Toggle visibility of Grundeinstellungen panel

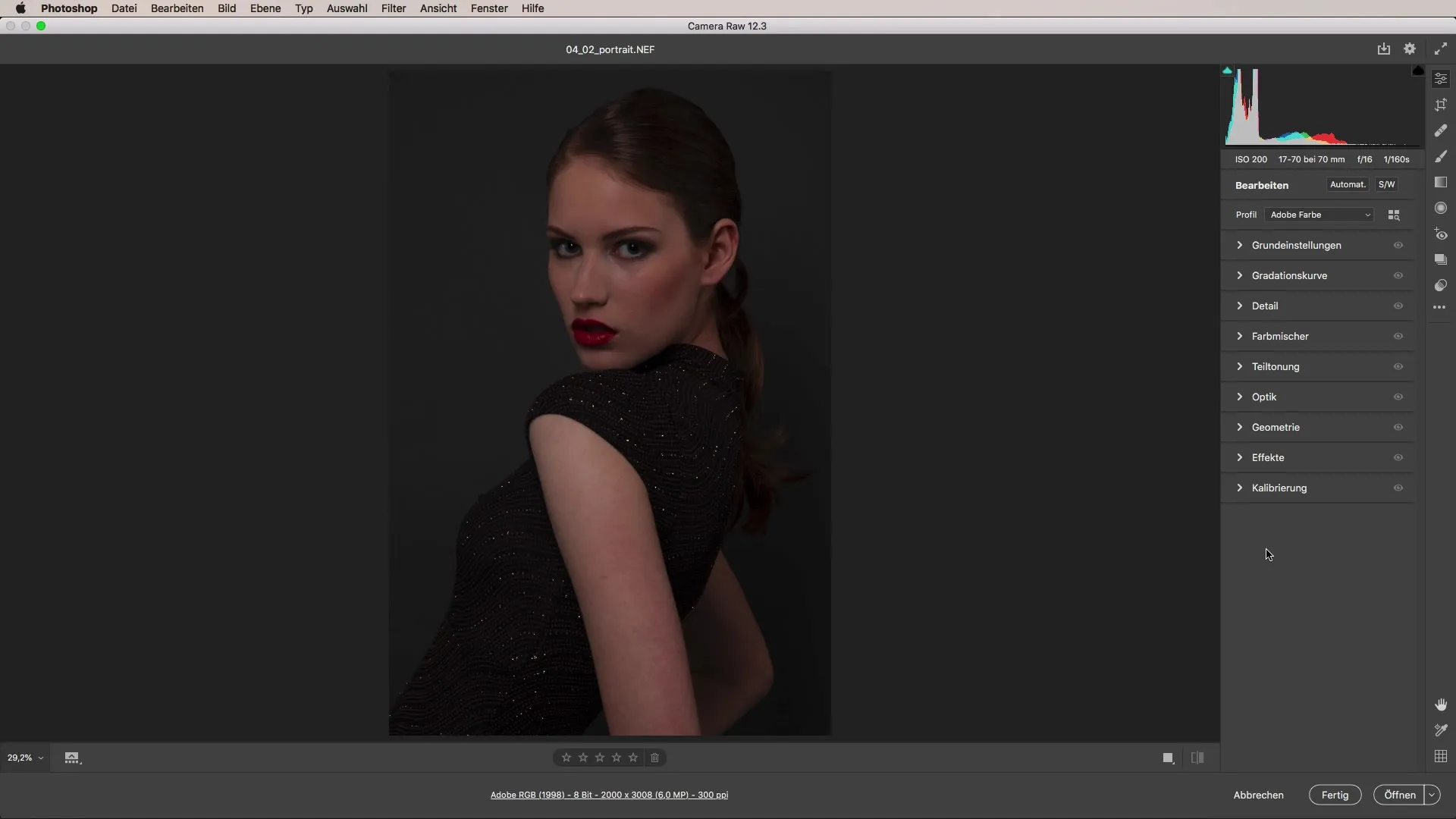click(x=1398, y=245)
